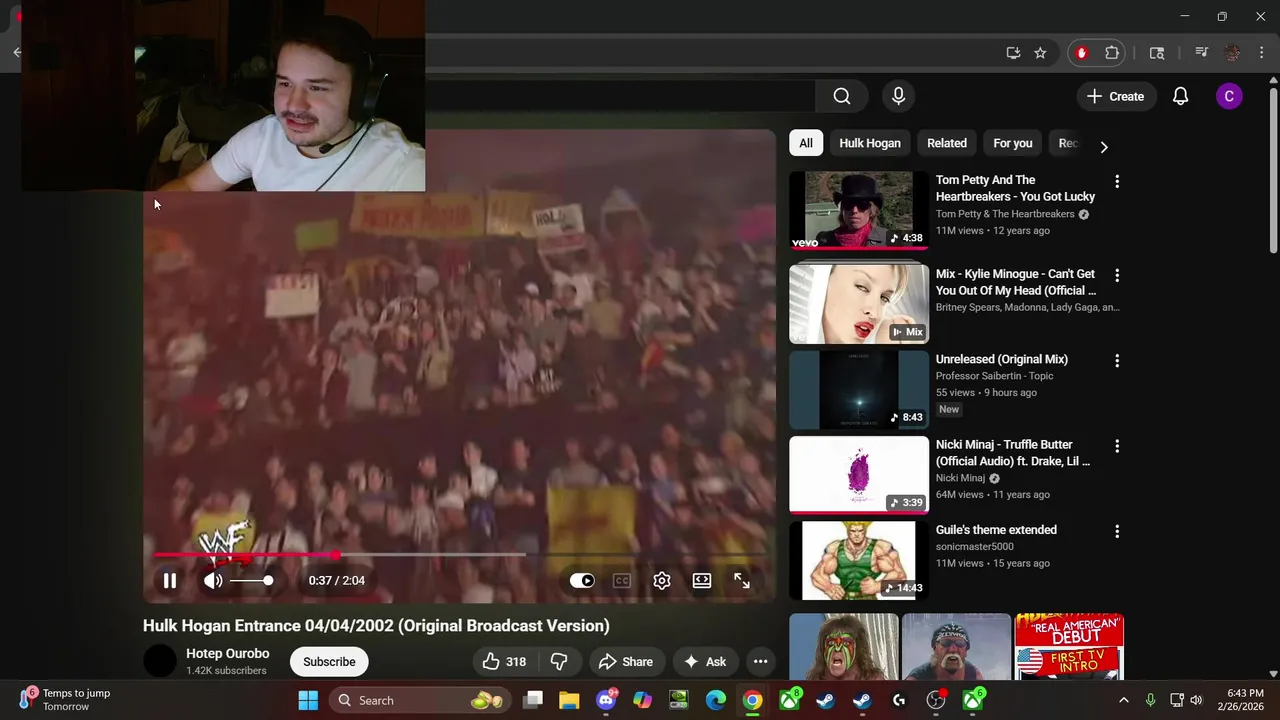Toggle closed captions (CC) button
1280x720 pixels.
(x=622, y=580)
